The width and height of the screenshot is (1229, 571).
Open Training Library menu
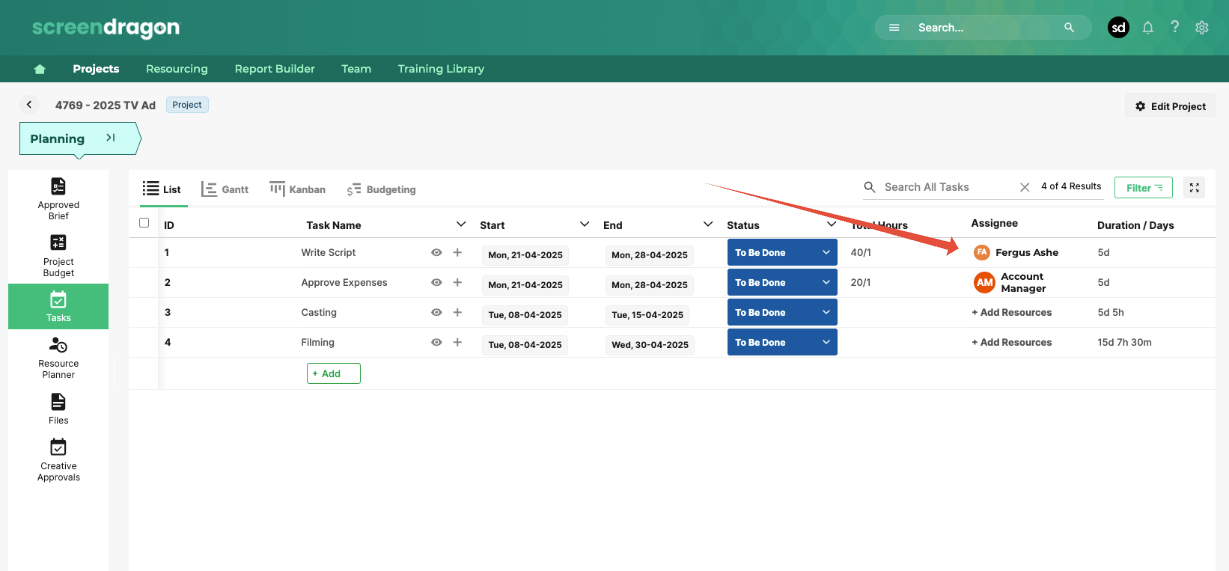(x=441, y=69)
